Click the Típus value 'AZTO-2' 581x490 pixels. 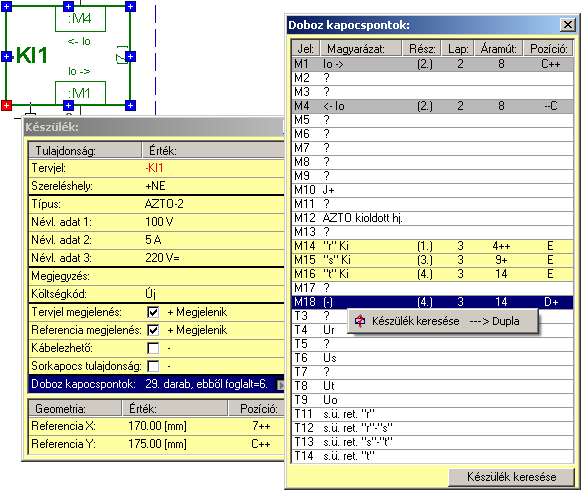tap(164, 204)
